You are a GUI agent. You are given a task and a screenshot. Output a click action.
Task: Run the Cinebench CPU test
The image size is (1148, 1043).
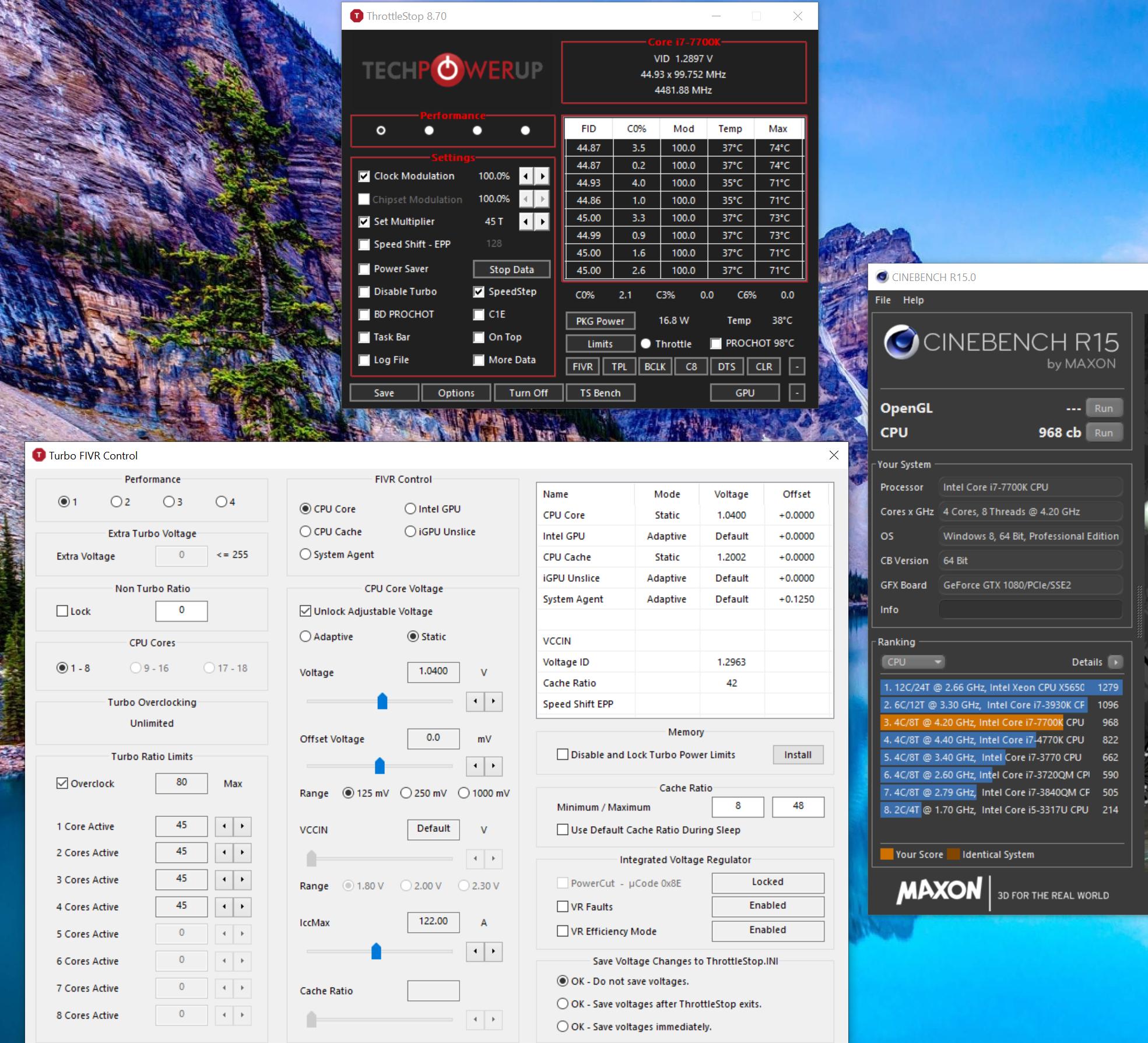1104,433
